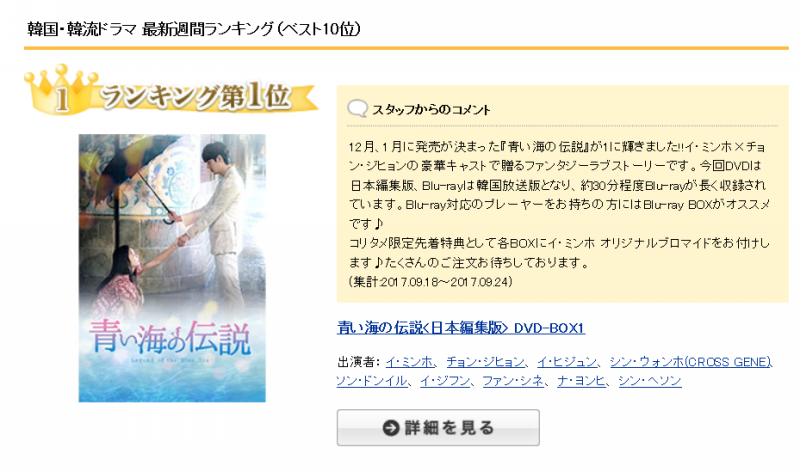Screen dimensions: 800x472
Task: Open cast link シン・ヘソン
Action: point(649,381)
